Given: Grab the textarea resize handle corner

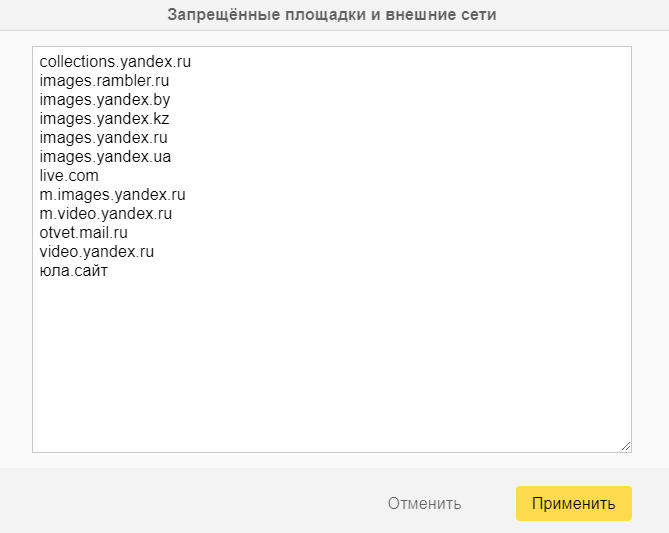Looking at the screenshot, I should (x=626, y=446).
